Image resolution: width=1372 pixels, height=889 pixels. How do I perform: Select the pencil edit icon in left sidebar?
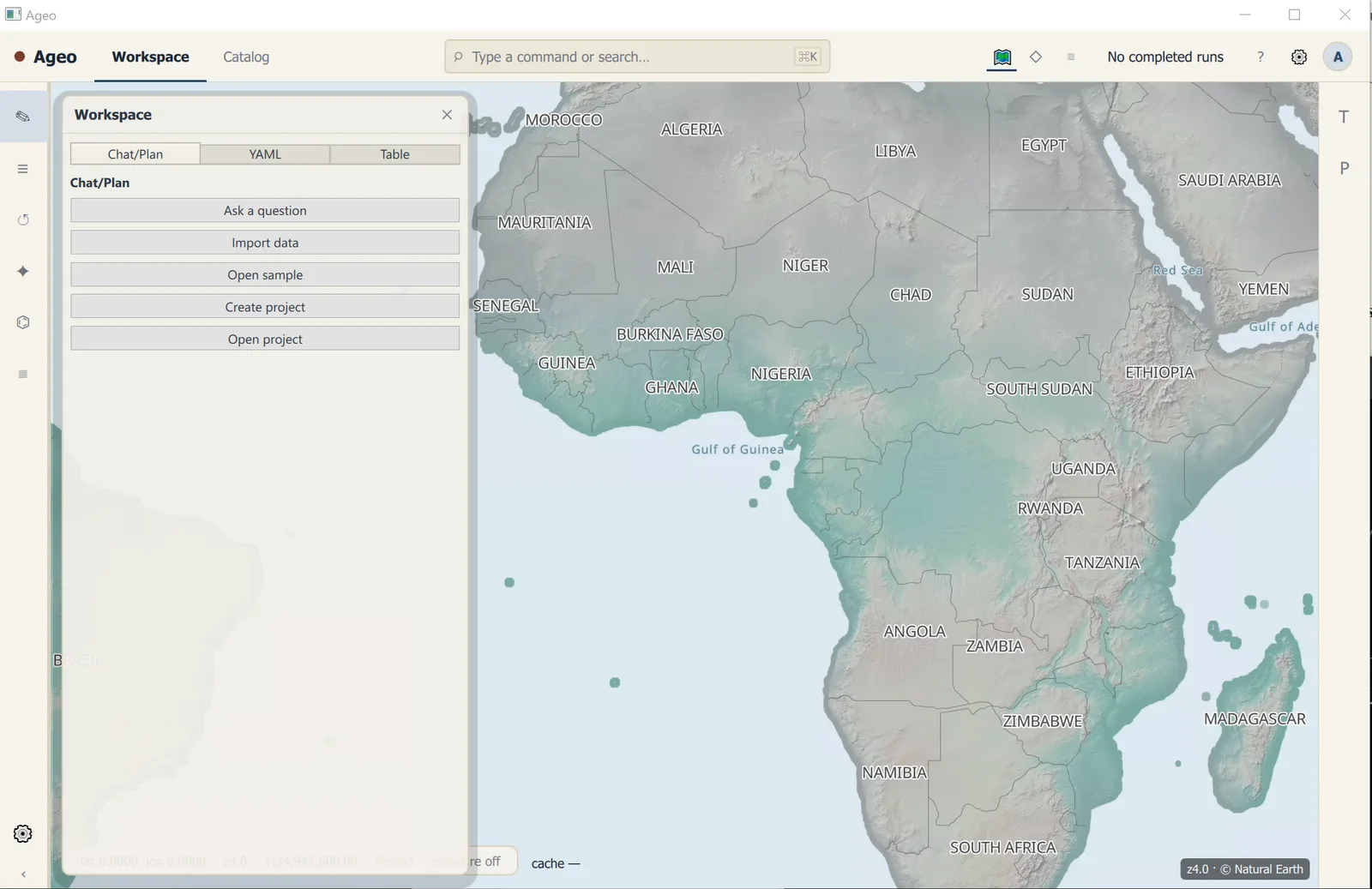click(x=23, y=116)
